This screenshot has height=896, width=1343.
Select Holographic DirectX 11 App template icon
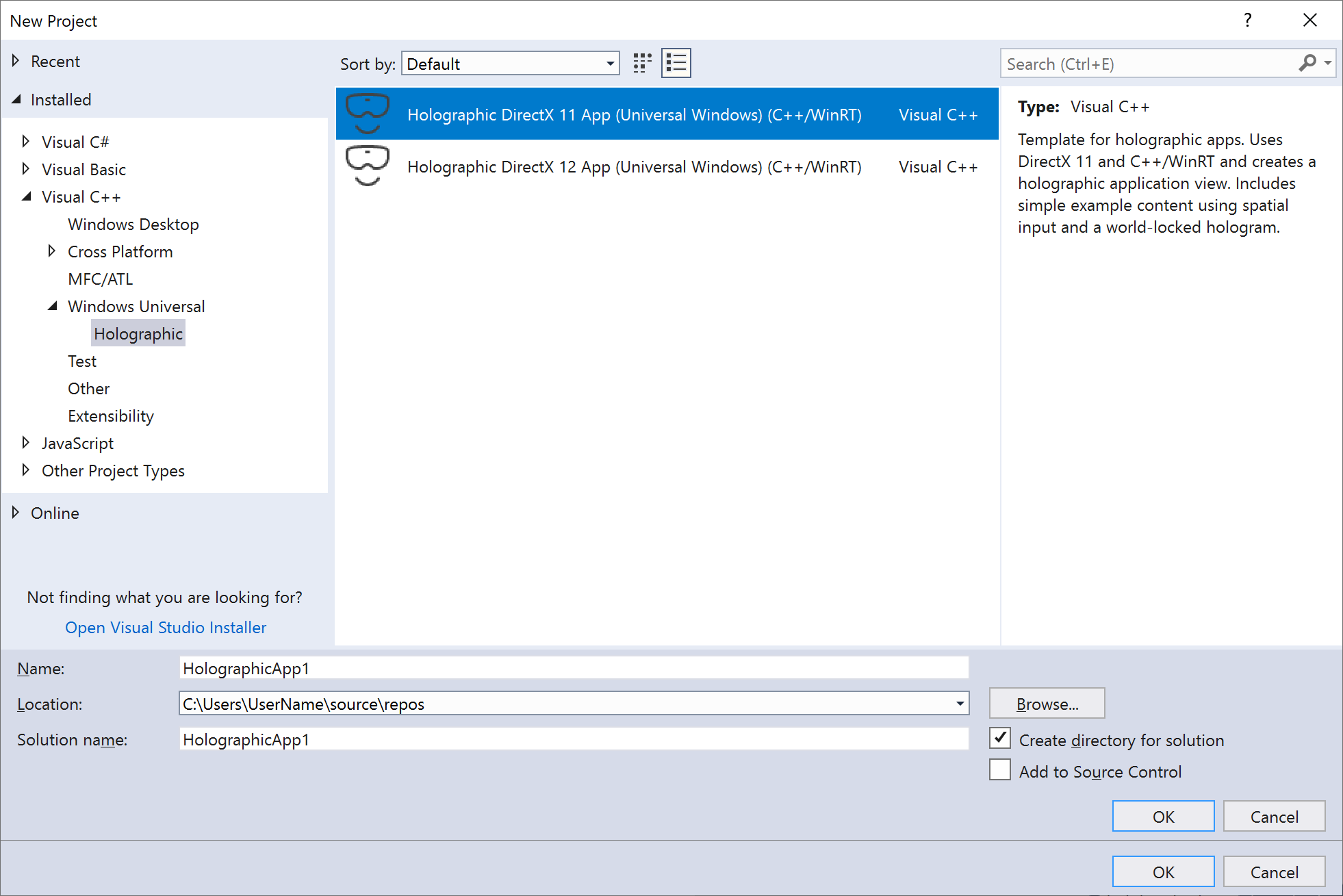point(366,112)
